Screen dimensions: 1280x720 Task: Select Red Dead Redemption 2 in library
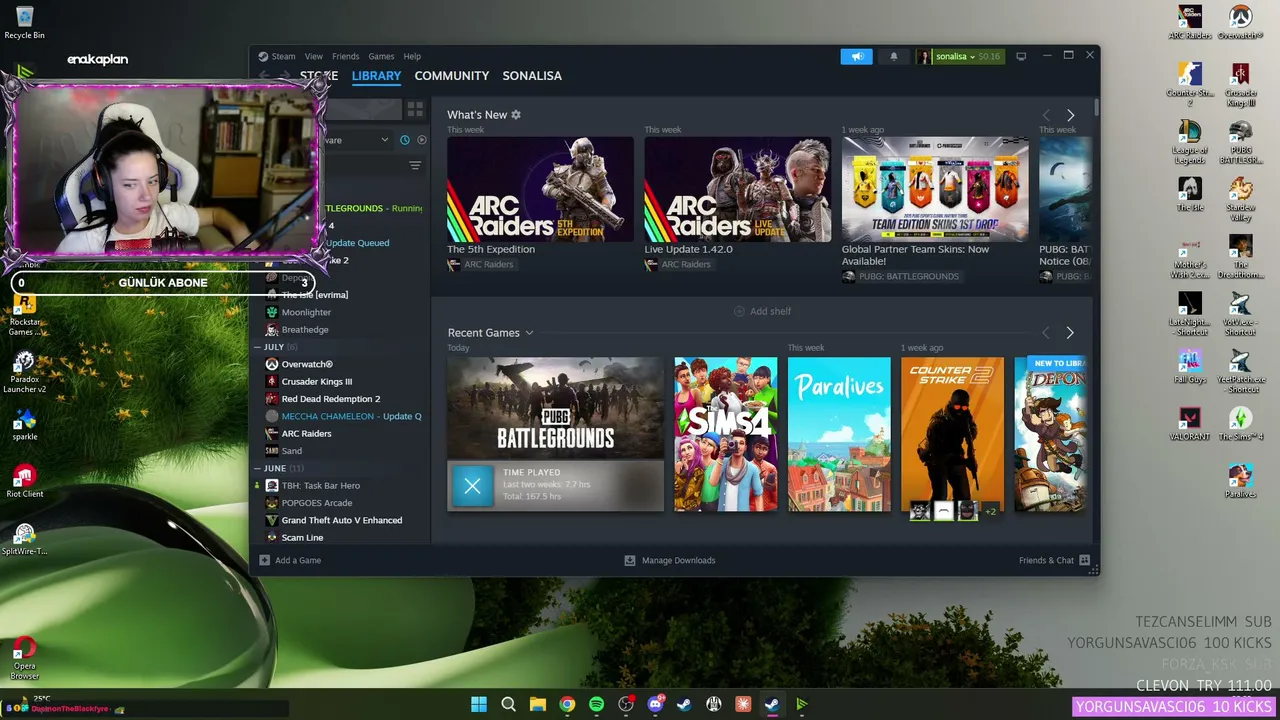point(331,399)
